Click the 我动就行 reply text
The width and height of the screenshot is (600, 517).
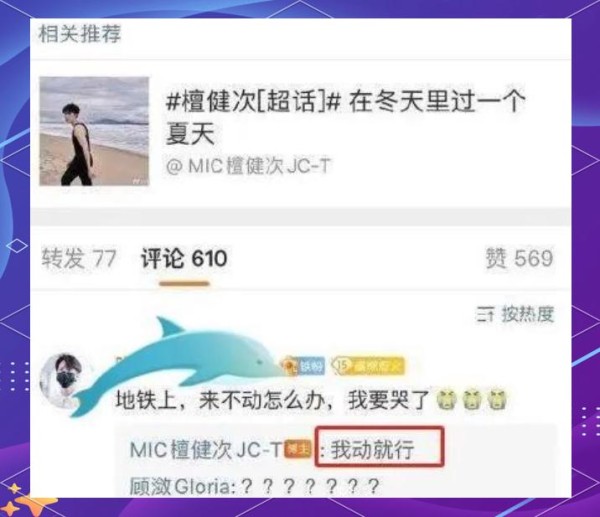tap(372, 449)
